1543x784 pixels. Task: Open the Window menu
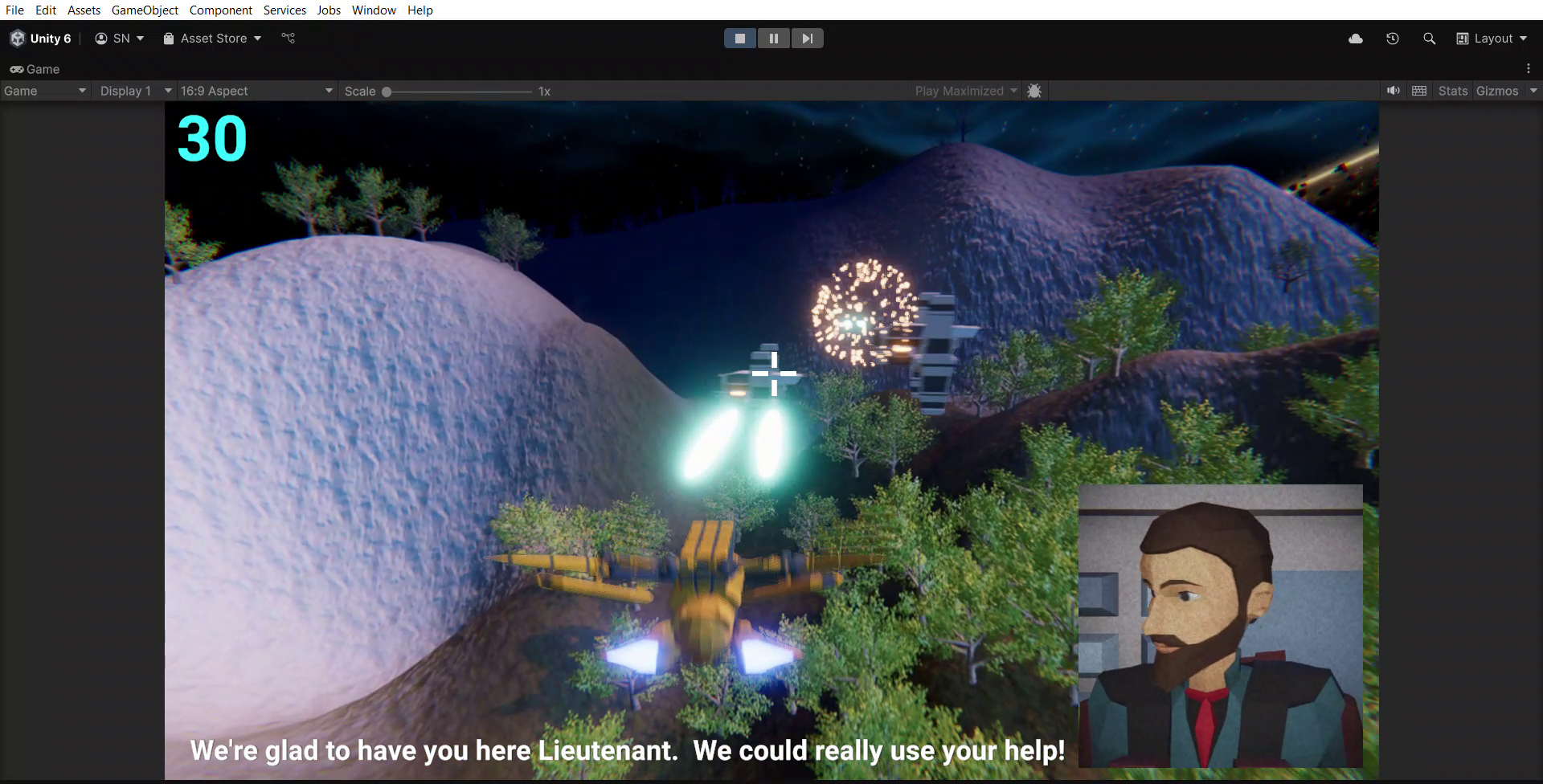[x=374, y=10]
